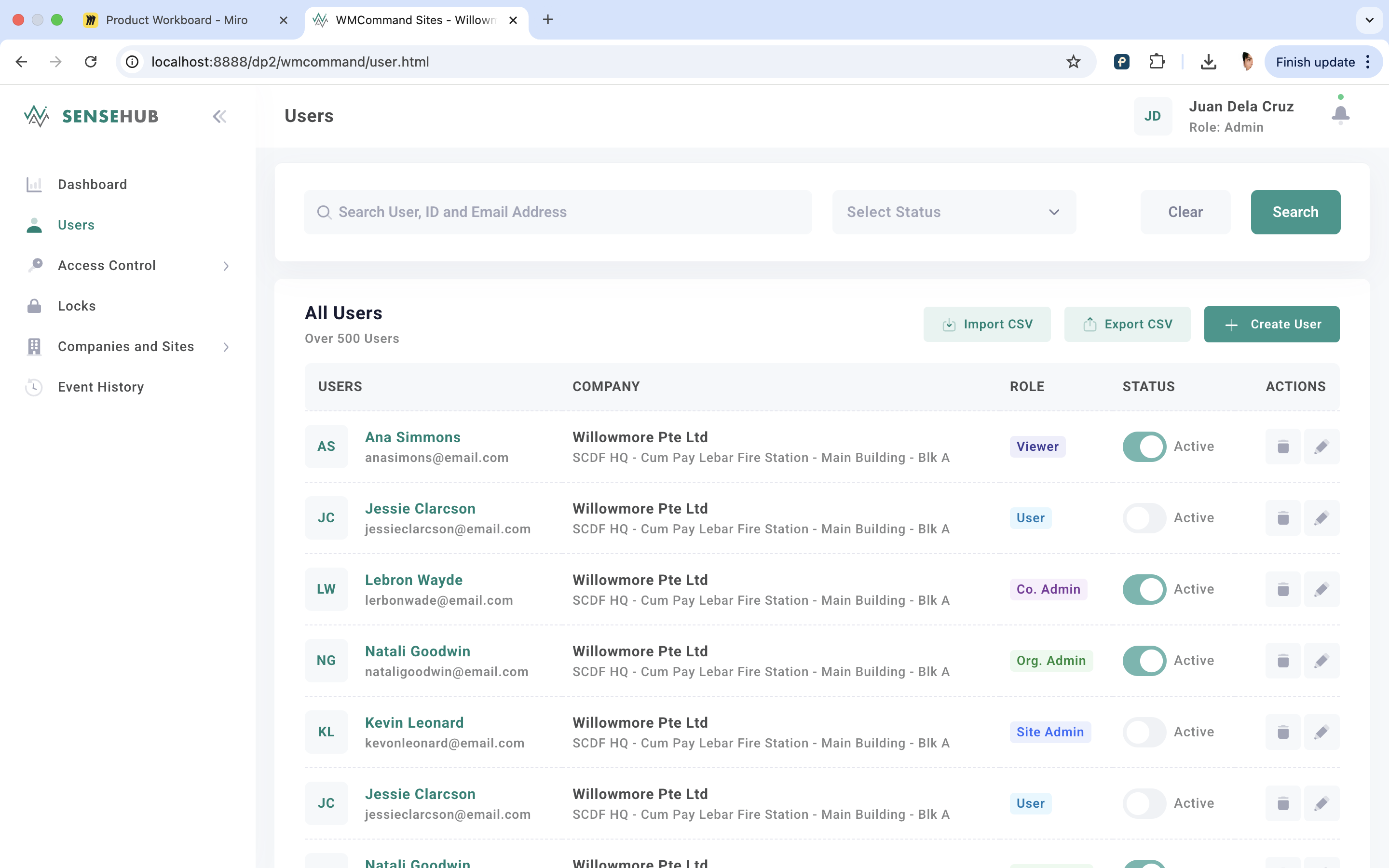Delete Ana Simmons with trash icon
This screenshot has width=1389, height=868.
pos(1283,447)
